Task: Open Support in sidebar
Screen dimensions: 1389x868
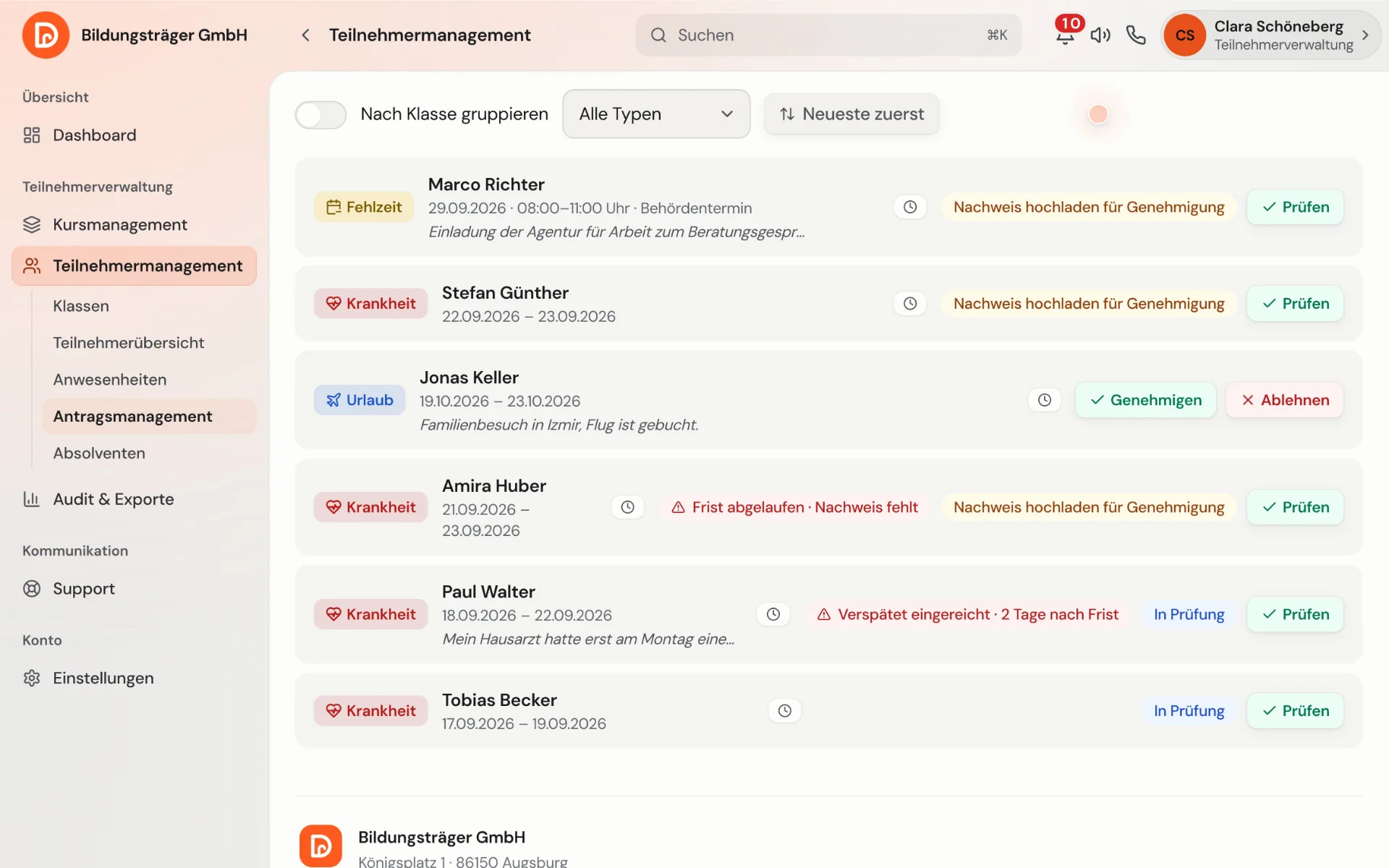Action: [x=135, y=589]
